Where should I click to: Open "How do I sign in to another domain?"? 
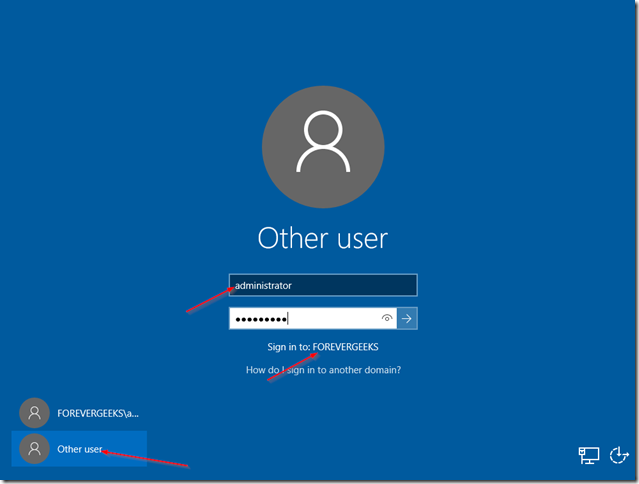pos(323,370)
